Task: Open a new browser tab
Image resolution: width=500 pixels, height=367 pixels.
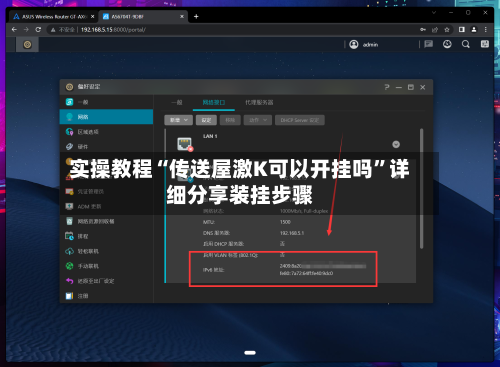Action: coord(196,16)
